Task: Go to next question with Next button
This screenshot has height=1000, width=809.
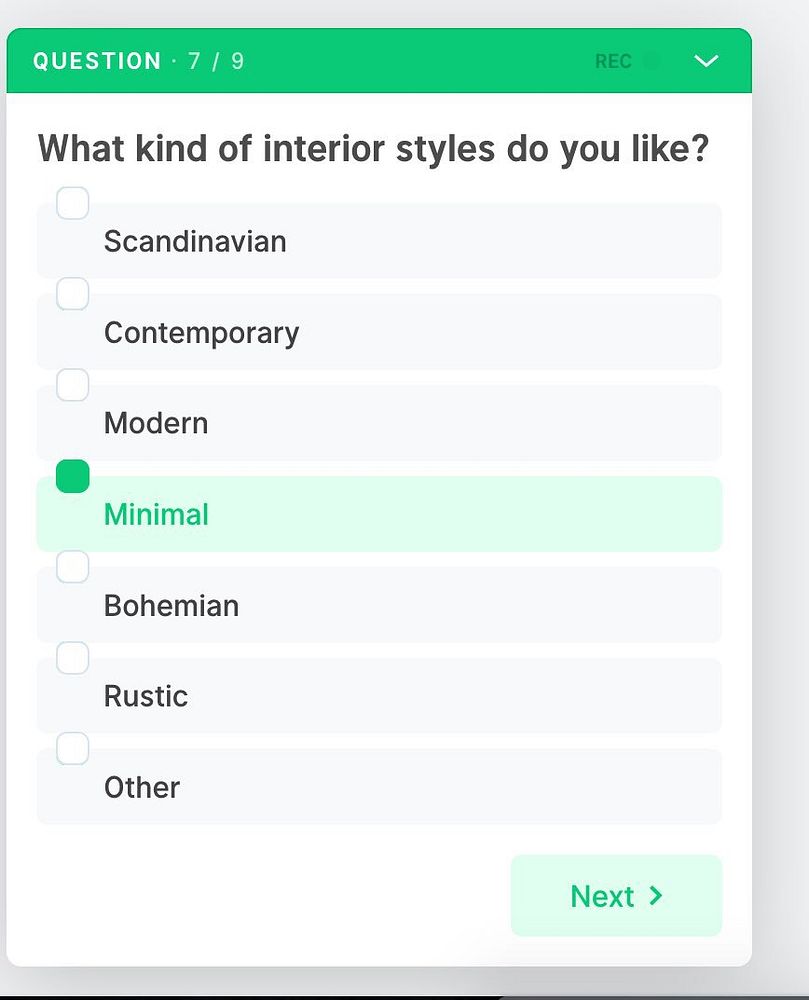Action: (x=616, y=896)
